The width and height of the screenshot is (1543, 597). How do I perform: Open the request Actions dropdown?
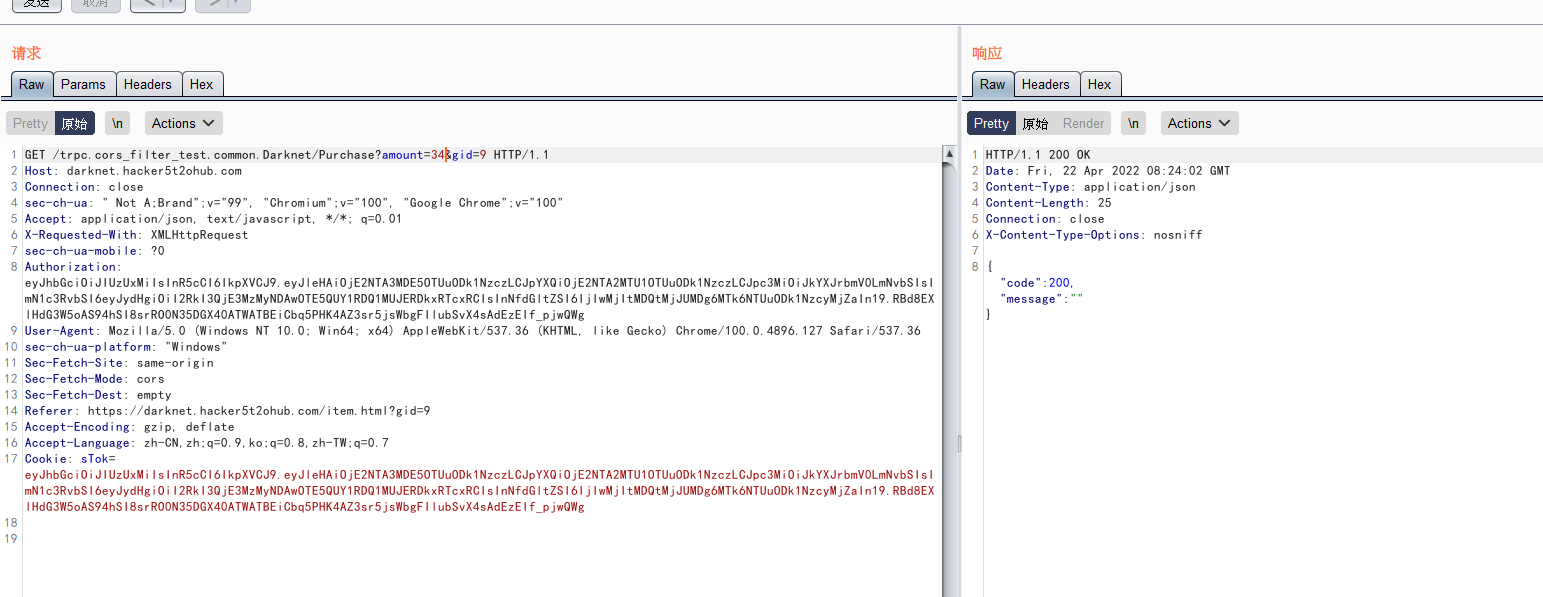pyautogui.click(x=184, y=123)
